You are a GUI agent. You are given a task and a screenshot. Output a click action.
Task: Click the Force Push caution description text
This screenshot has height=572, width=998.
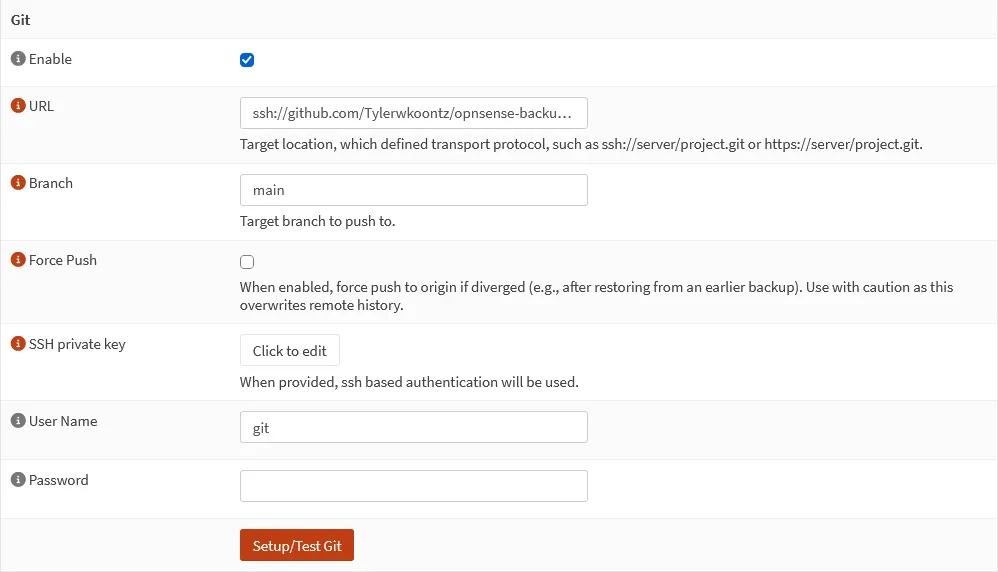tap(596, 296)
